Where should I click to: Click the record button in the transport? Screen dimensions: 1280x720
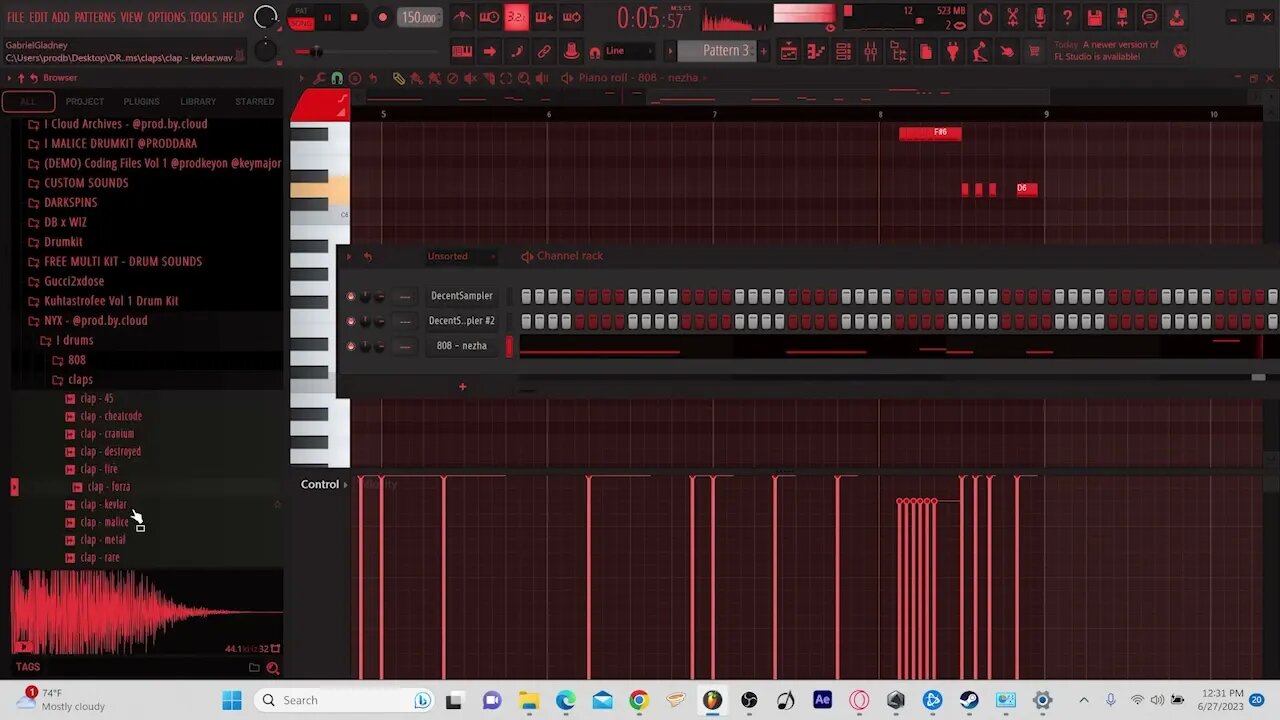(x=382, y=17)
